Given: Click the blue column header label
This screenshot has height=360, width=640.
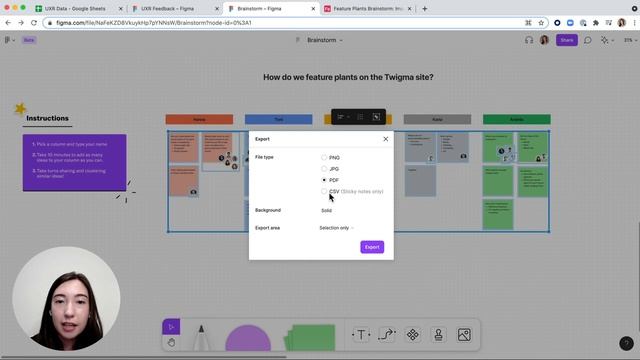Looking at the screenshot, I should [278, 119].
